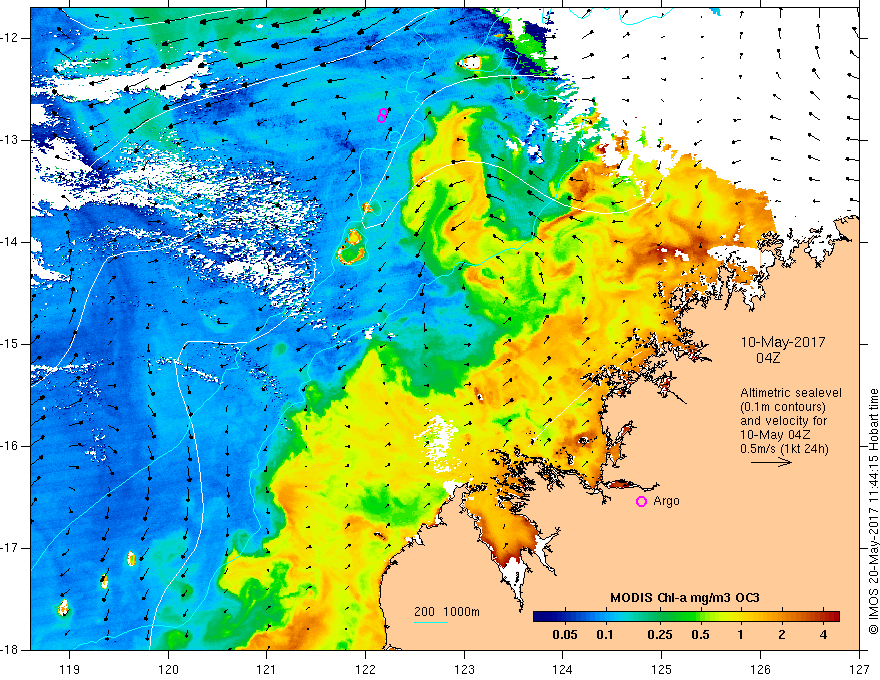Screen dimensions: 880x680
Task: Click the "0.5m/s (1kt 24h)" text
Action: 784,449
